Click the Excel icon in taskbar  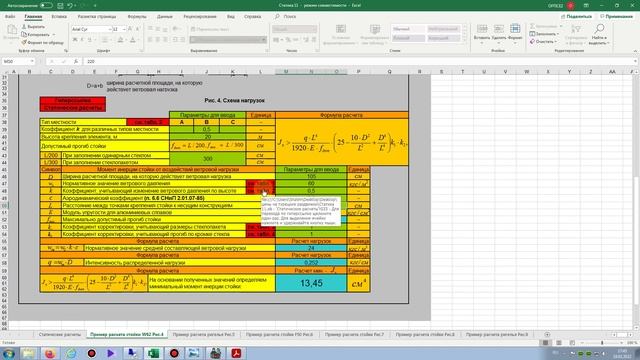pyautogui.click(x=153, y=353)
